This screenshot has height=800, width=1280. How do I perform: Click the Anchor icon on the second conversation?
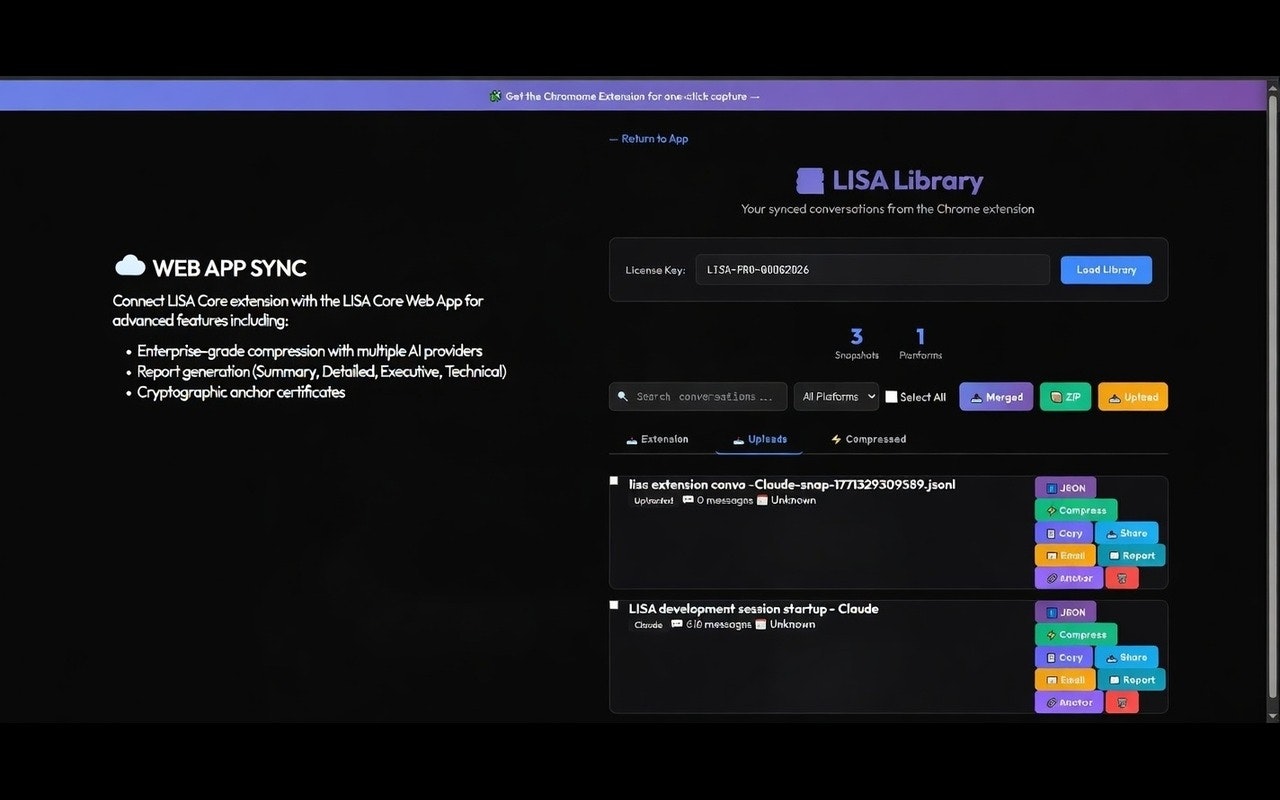click(1068, 702)
